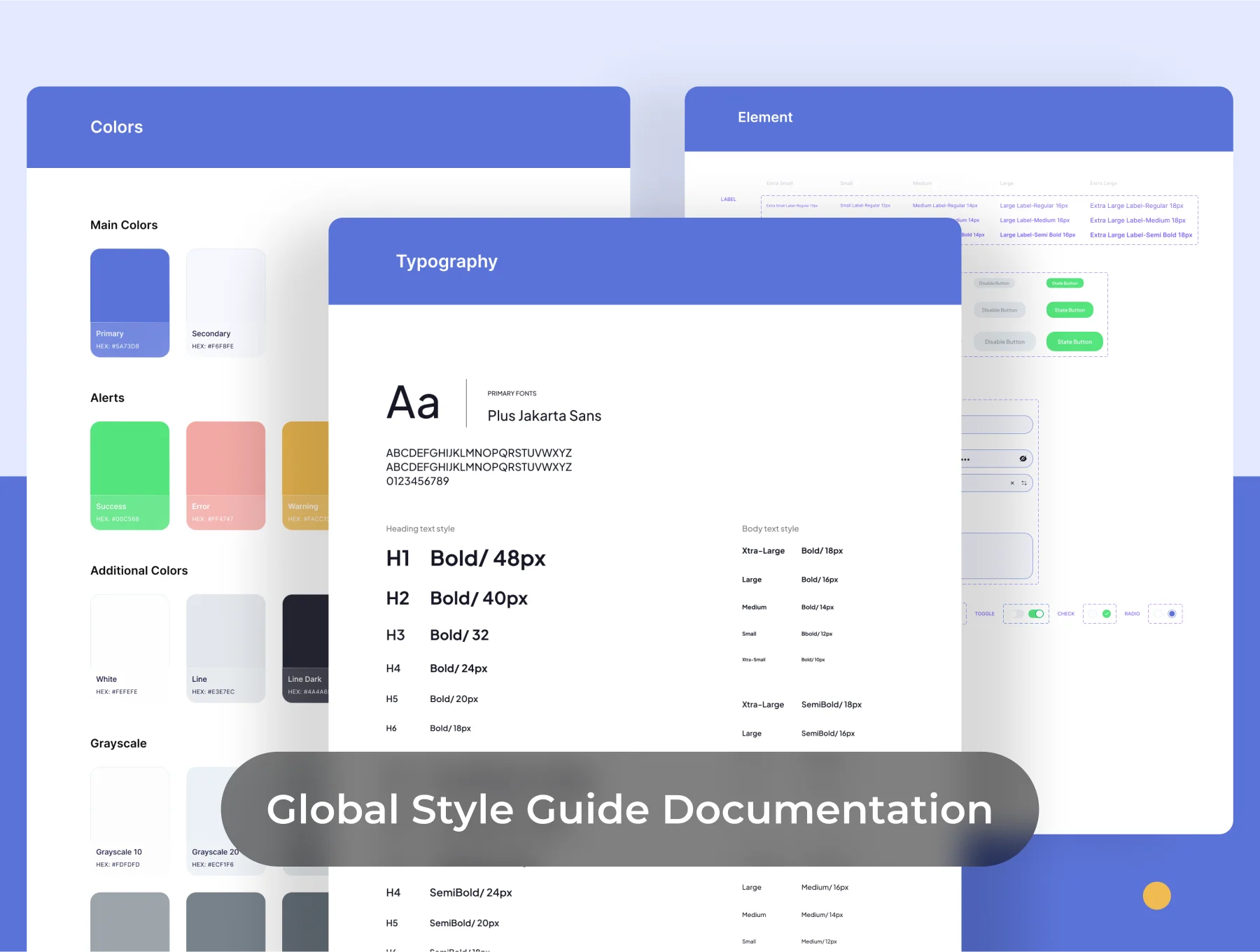The image size is (1260, 952).
Task: Click the Global Style Guide Documentation banner
Action: tap(629, 809)
